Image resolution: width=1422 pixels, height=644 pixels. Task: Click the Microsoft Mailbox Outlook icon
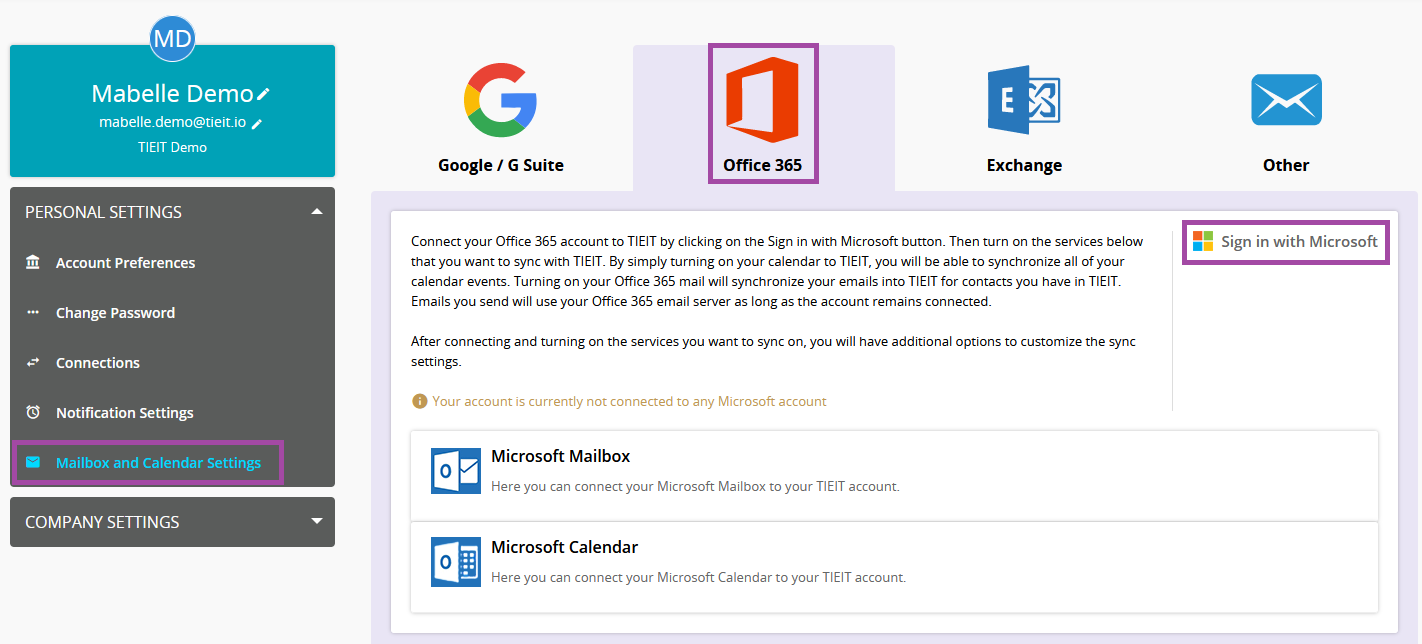(x=456, y=470)
